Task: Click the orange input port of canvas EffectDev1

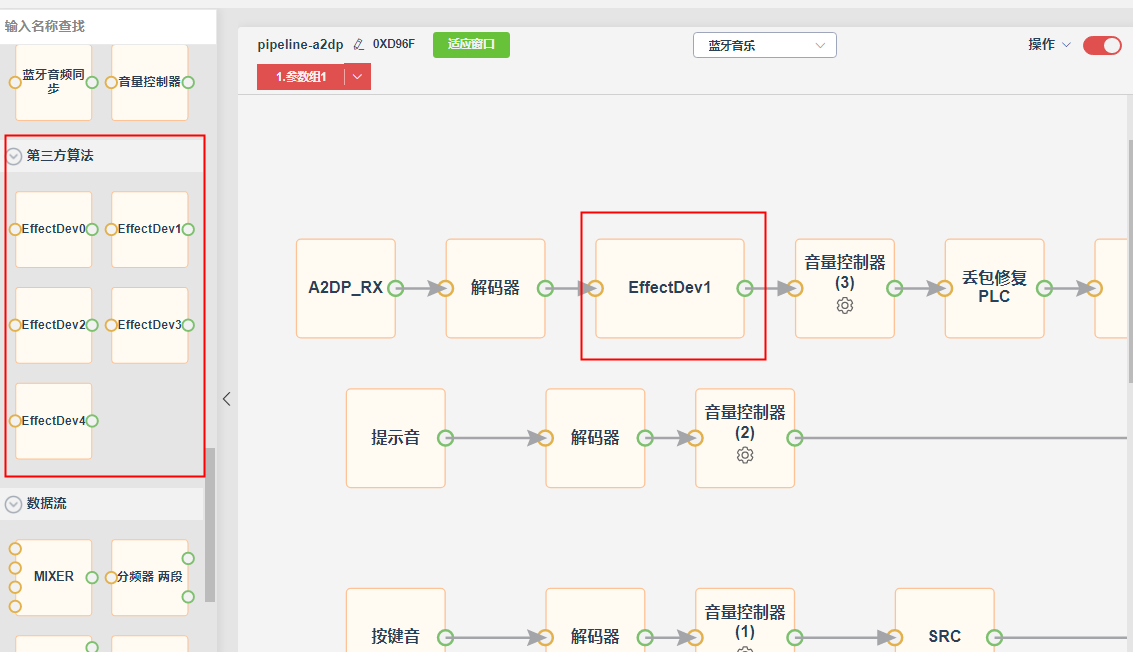Action: tap(595, 288)
